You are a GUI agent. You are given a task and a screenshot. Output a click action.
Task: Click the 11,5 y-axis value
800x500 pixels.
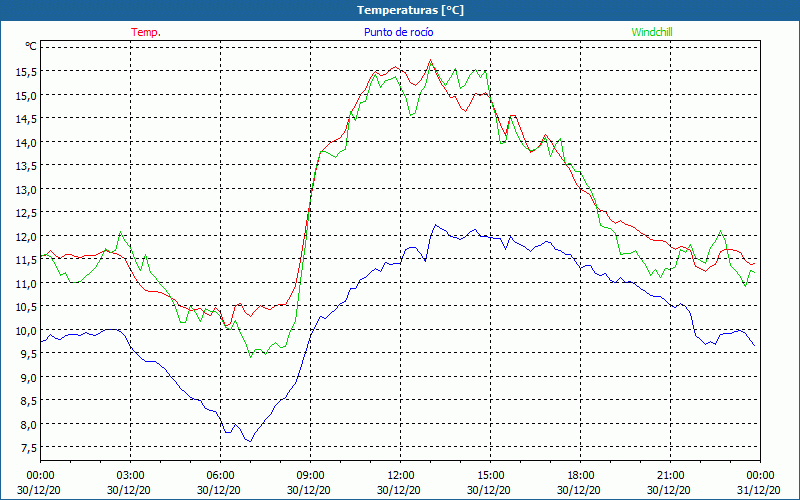(x=27, y=260)
